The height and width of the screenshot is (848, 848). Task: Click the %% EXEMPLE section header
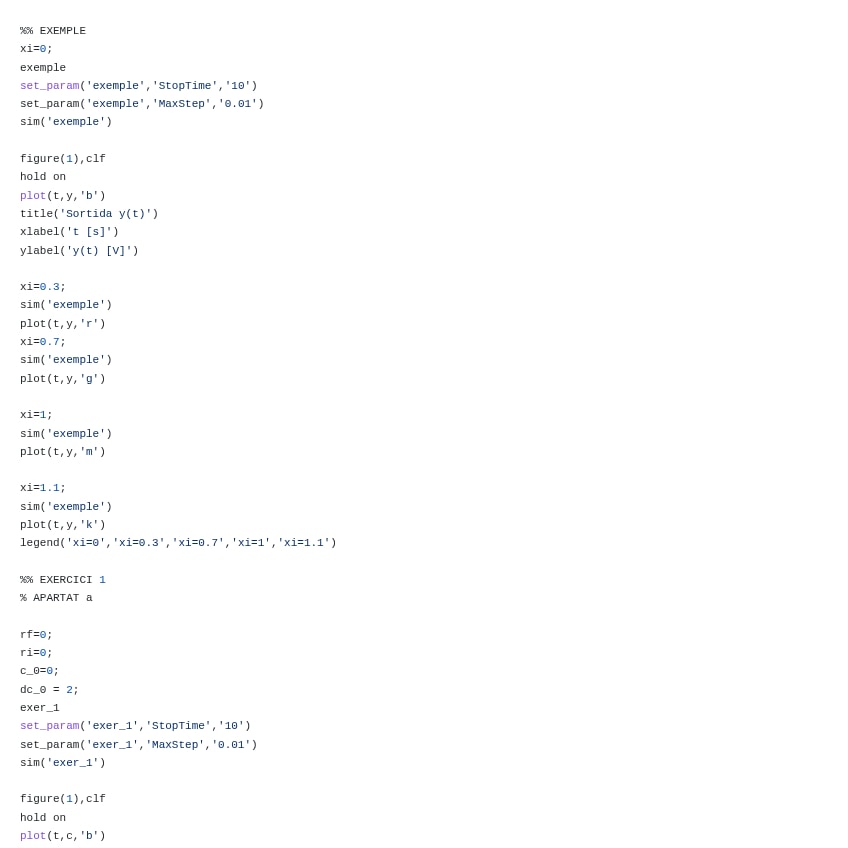tap(53, 31)
